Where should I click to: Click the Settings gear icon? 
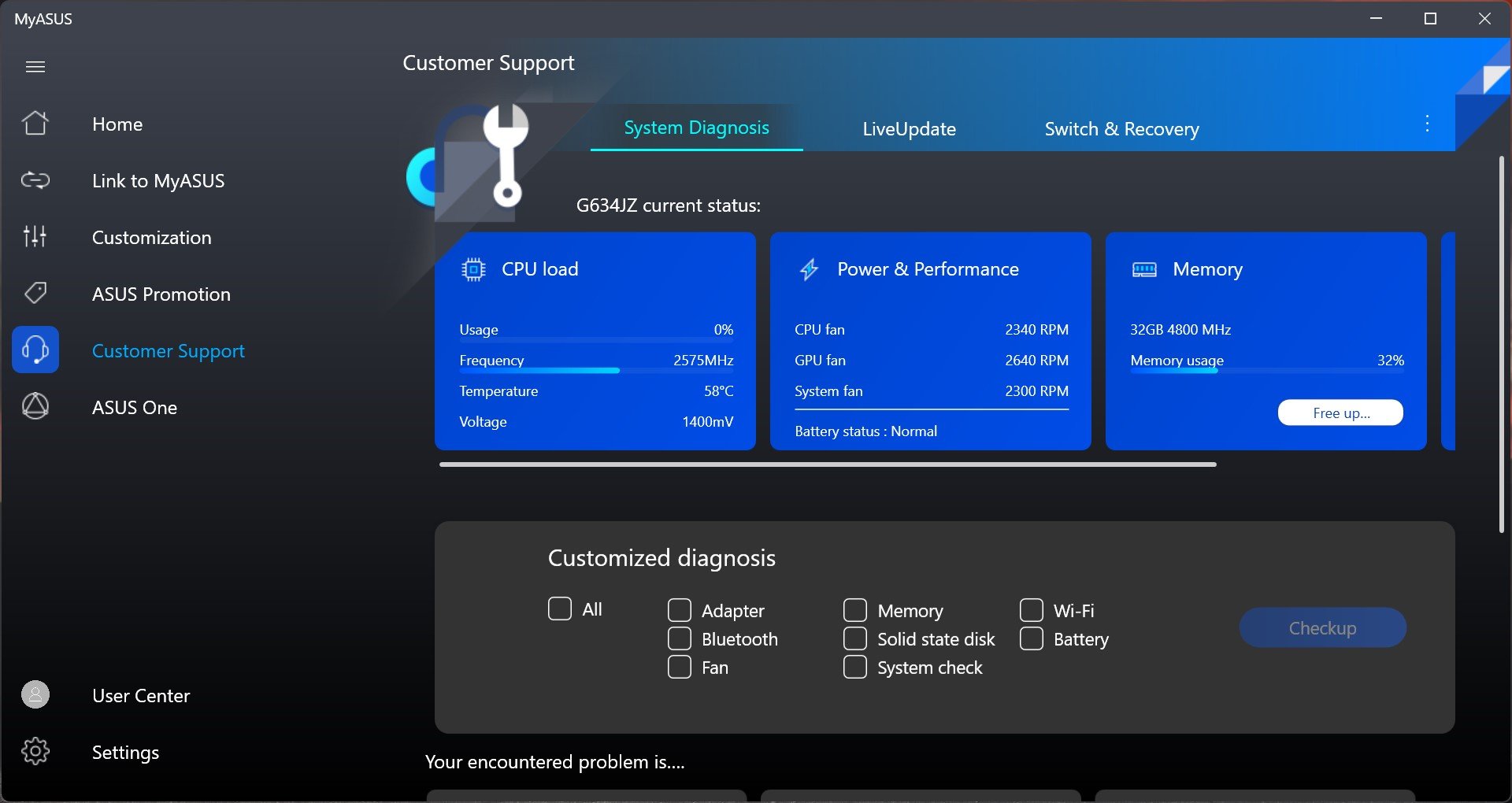point(35,751)
